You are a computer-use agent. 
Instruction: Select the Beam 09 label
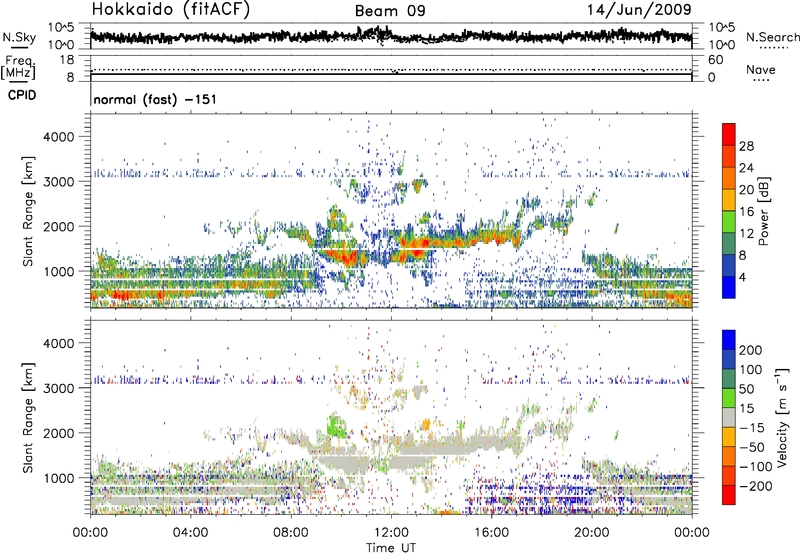(390, 11)
